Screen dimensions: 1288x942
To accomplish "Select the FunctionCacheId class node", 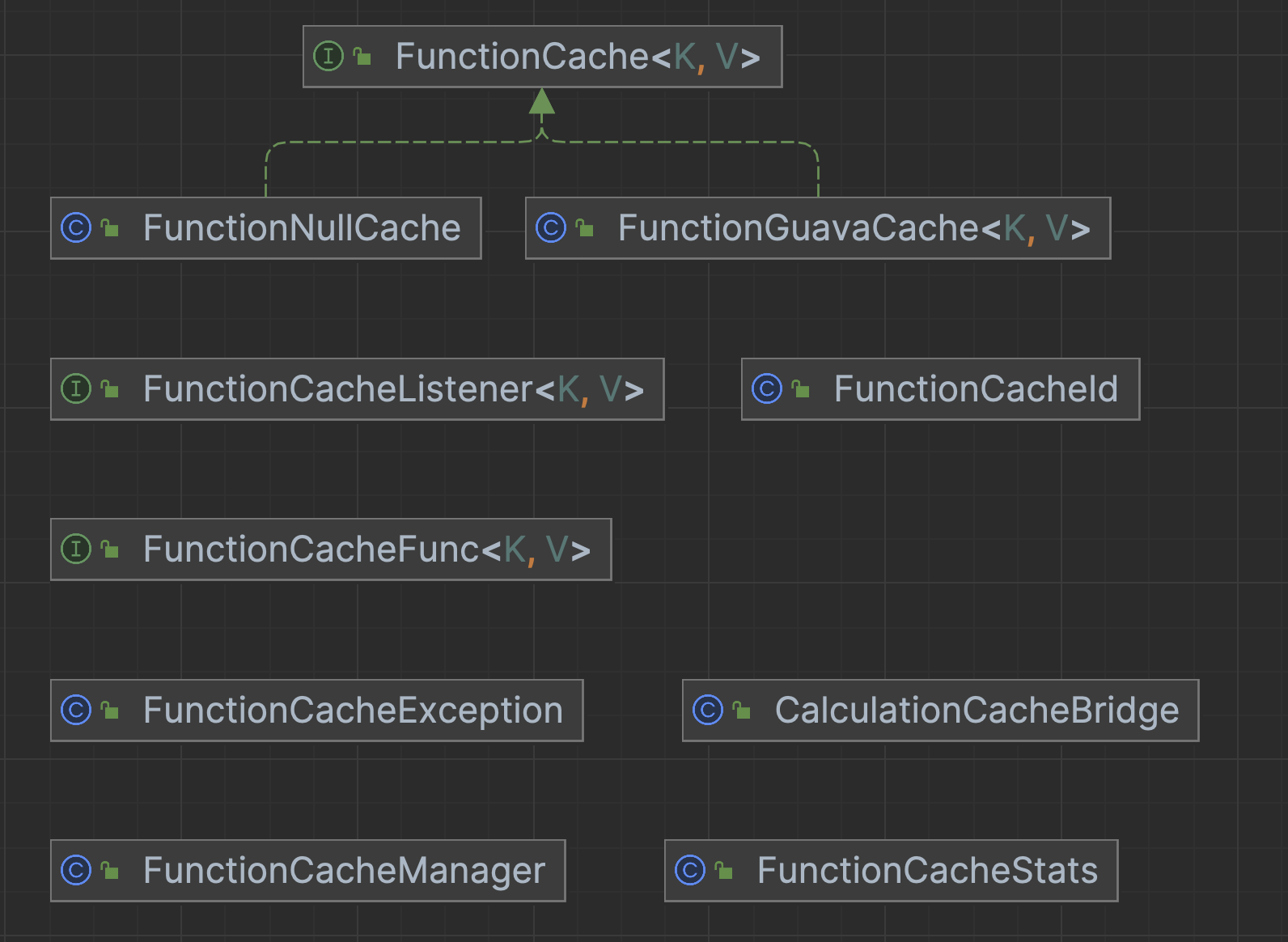I will pos(975,389).
